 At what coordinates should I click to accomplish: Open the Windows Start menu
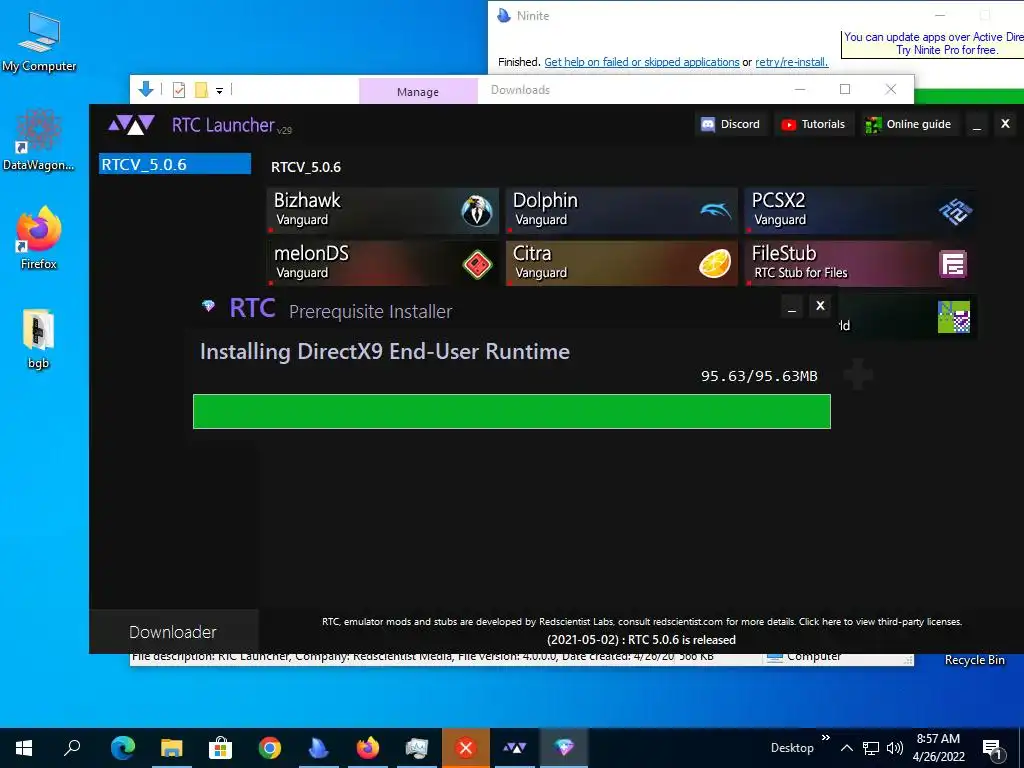(x=24, y=748)
